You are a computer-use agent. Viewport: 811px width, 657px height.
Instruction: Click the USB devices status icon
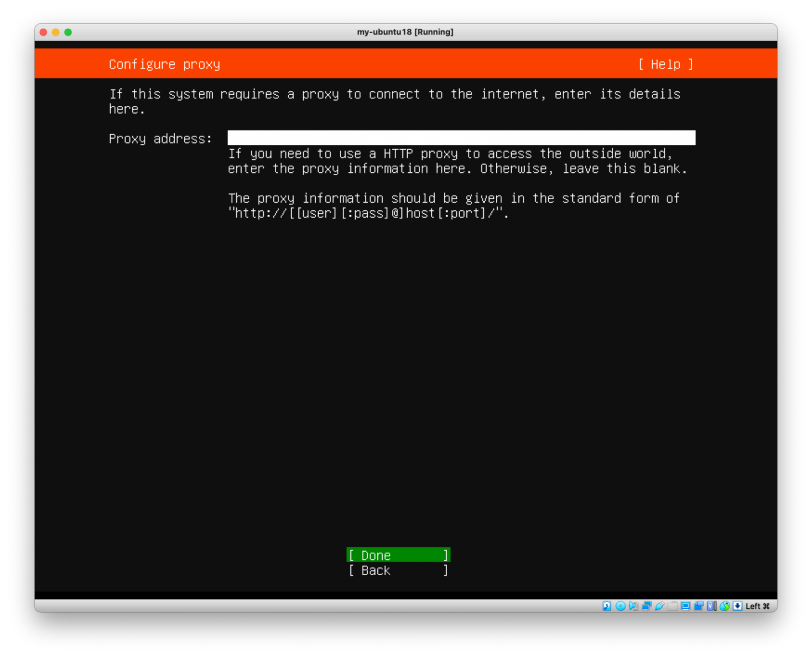coord(660,606)
